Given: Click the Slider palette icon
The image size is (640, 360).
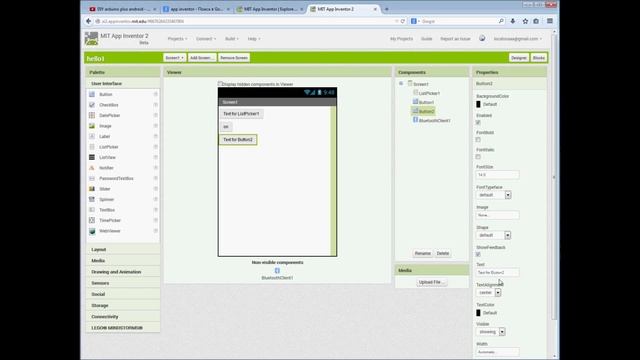Looking at the screenshot, I should click(x=92, y=189).
